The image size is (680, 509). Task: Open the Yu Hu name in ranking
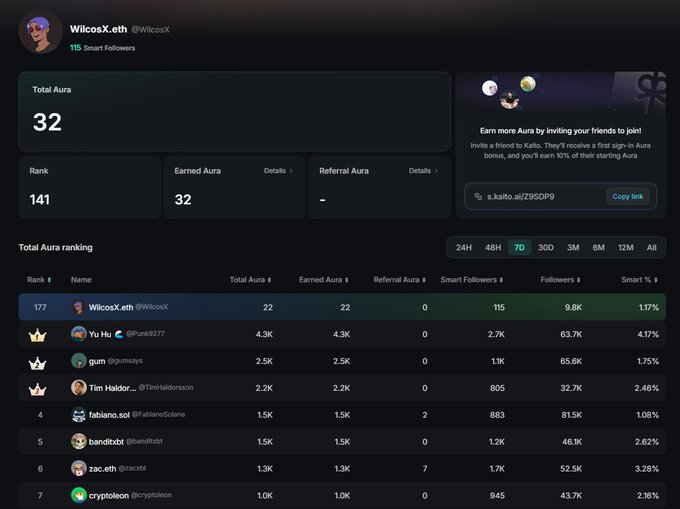(x=100, y=334)
